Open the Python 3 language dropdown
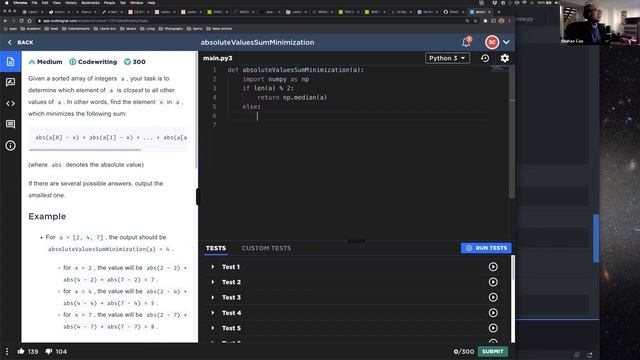 tap(447, 58)
